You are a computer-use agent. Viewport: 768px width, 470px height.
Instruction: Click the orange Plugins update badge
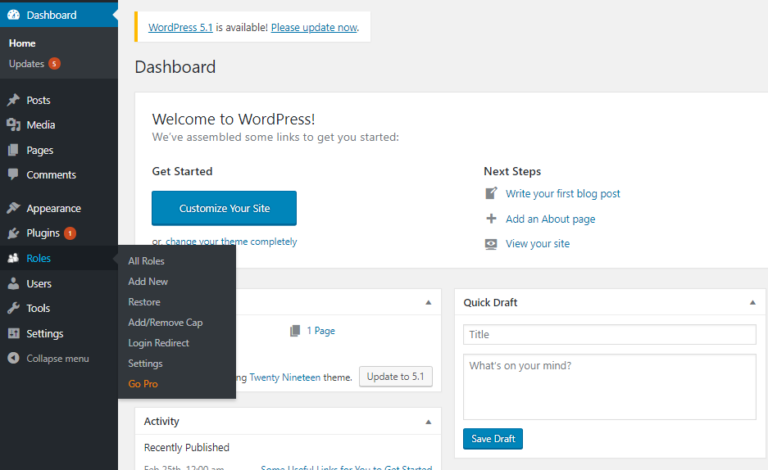70,234
